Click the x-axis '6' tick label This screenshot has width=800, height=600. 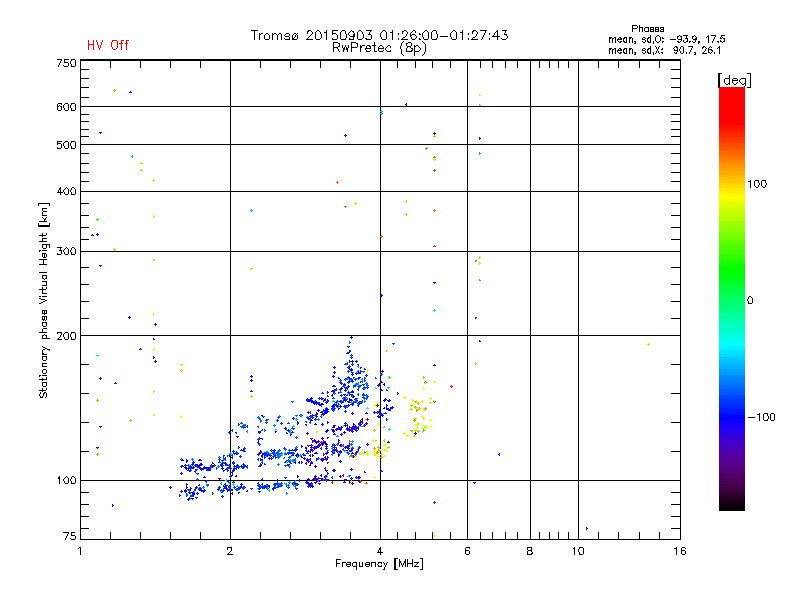coord(467,551)
